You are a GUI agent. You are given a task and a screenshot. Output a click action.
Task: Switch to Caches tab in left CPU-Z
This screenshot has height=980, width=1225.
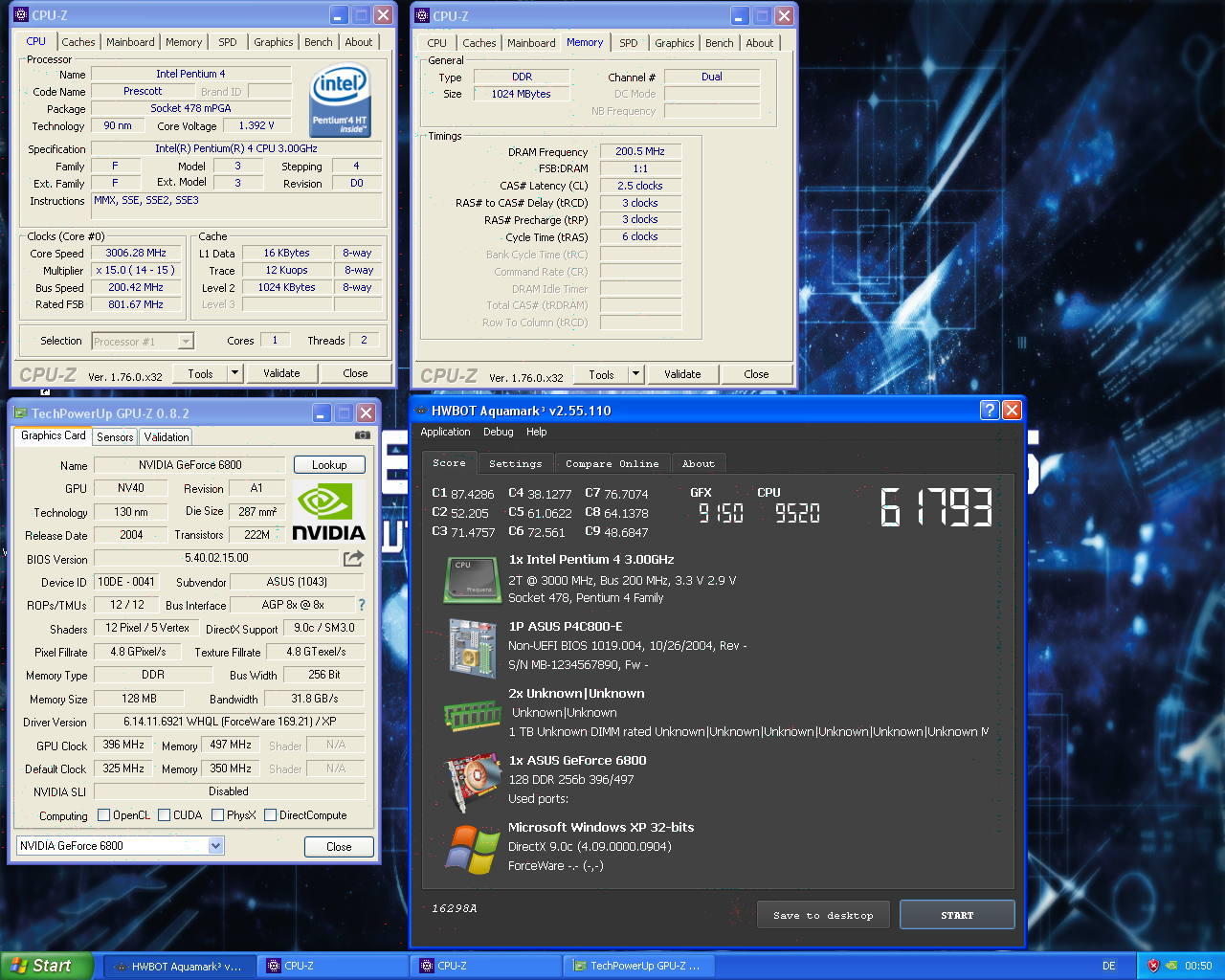pyautogui.click(x=78, y=42)
